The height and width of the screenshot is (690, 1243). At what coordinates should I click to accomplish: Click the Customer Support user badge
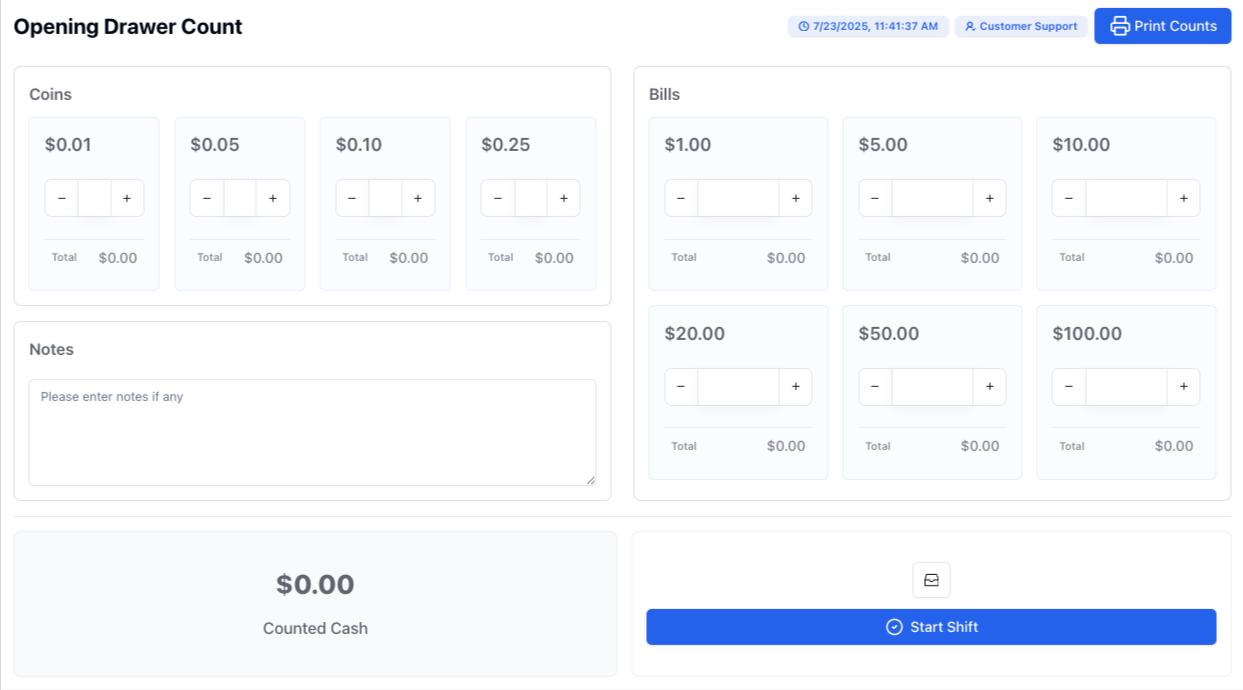1021,27
